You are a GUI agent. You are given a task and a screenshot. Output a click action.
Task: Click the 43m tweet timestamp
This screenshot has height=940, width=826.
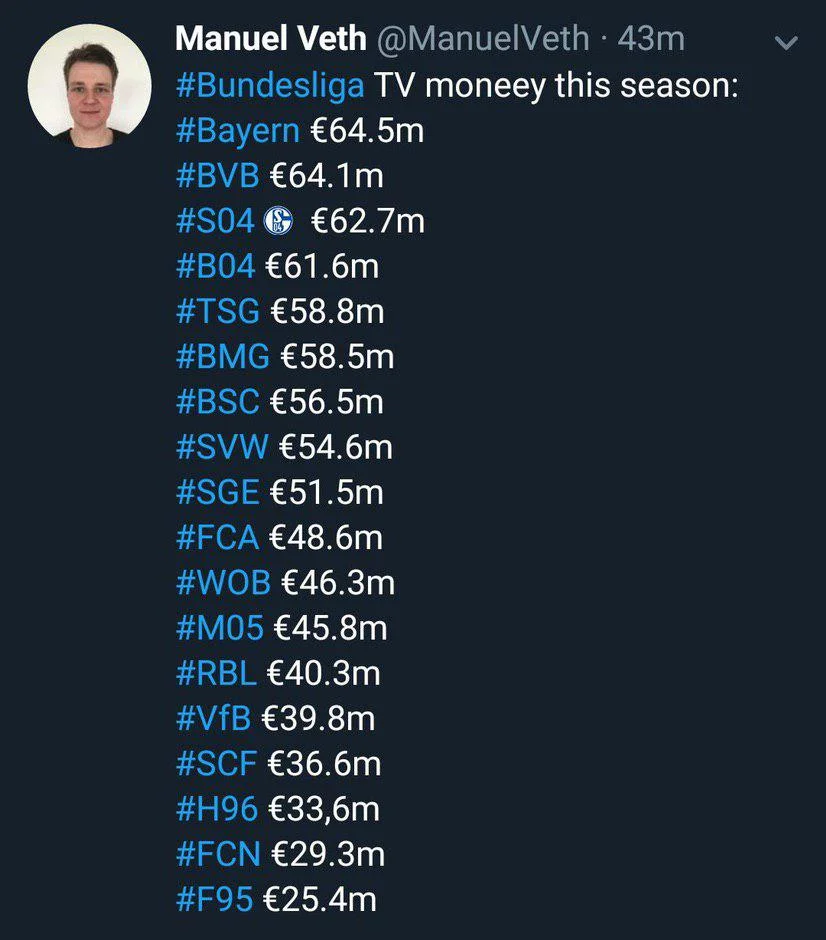pyautogui.click(x=651, y=39)
